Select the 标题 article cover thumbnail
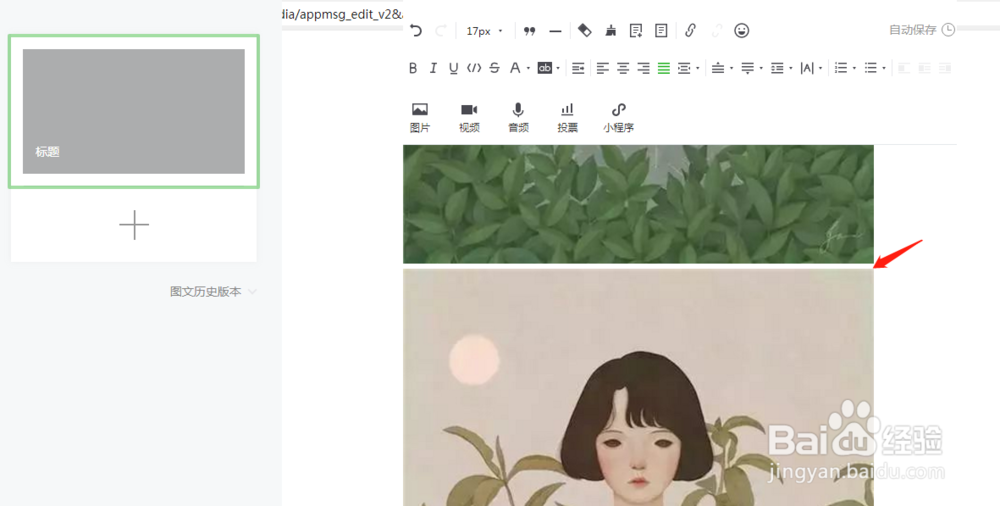This screenshot has height=506, width=1000. [x=134, y=111]
